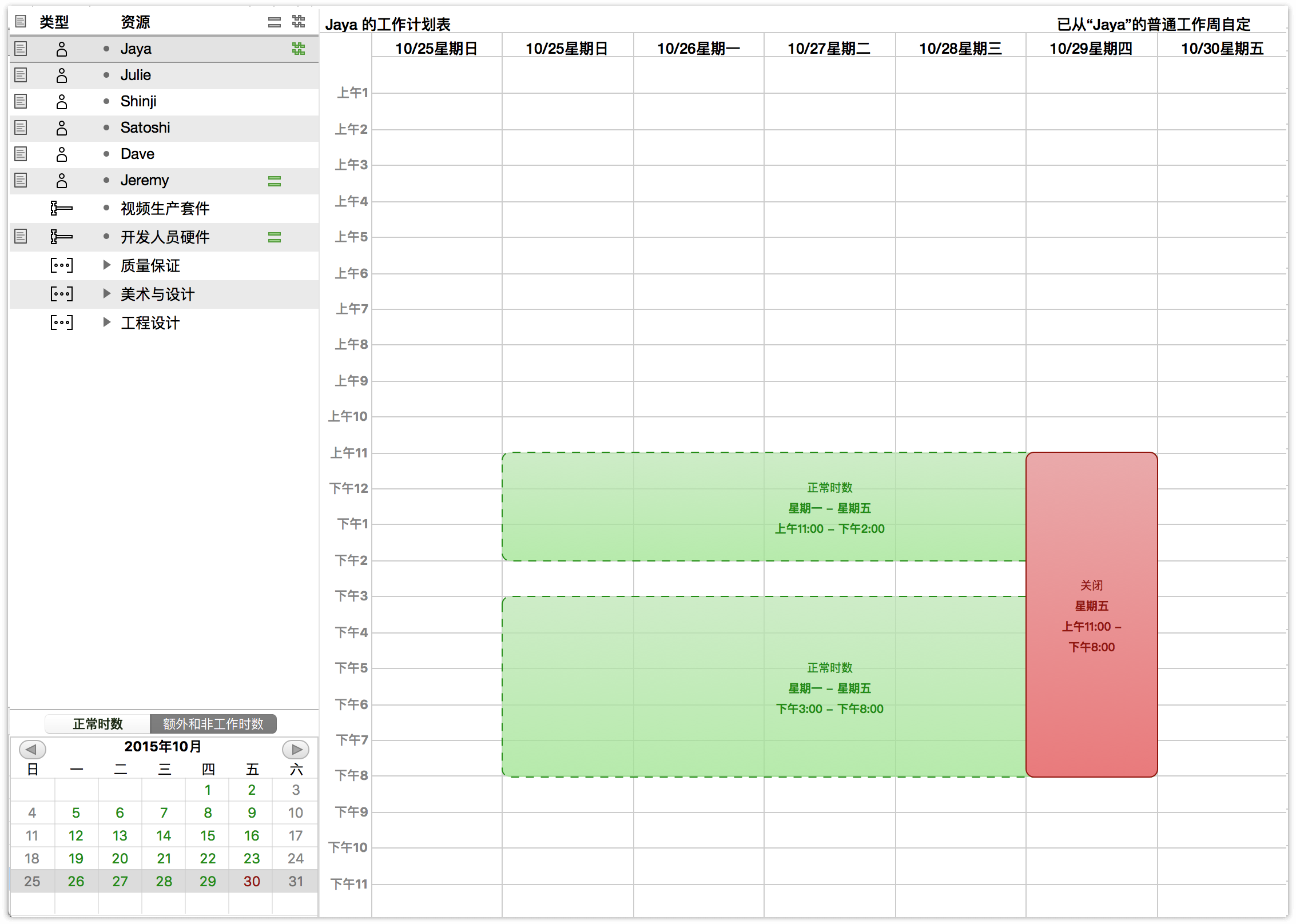Select the red 关闭 Friday block
The height and width of the screenshot is (924, 1296).
(x=1091, y=615)
